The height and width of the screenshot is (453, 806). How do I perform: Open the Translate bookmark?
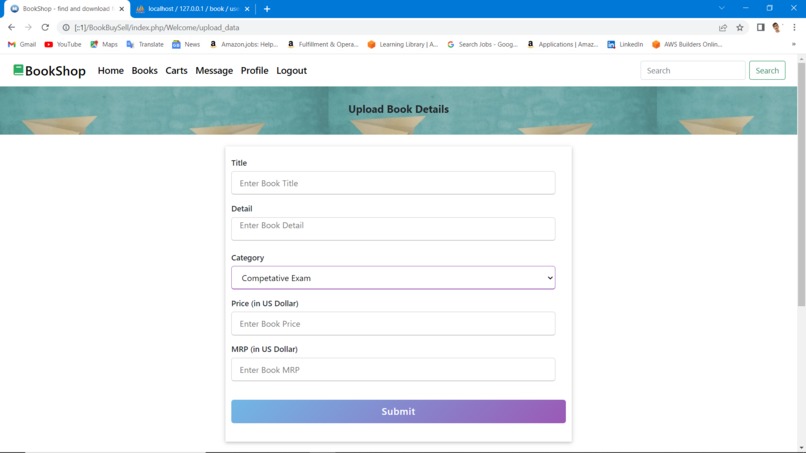[145, 44]
